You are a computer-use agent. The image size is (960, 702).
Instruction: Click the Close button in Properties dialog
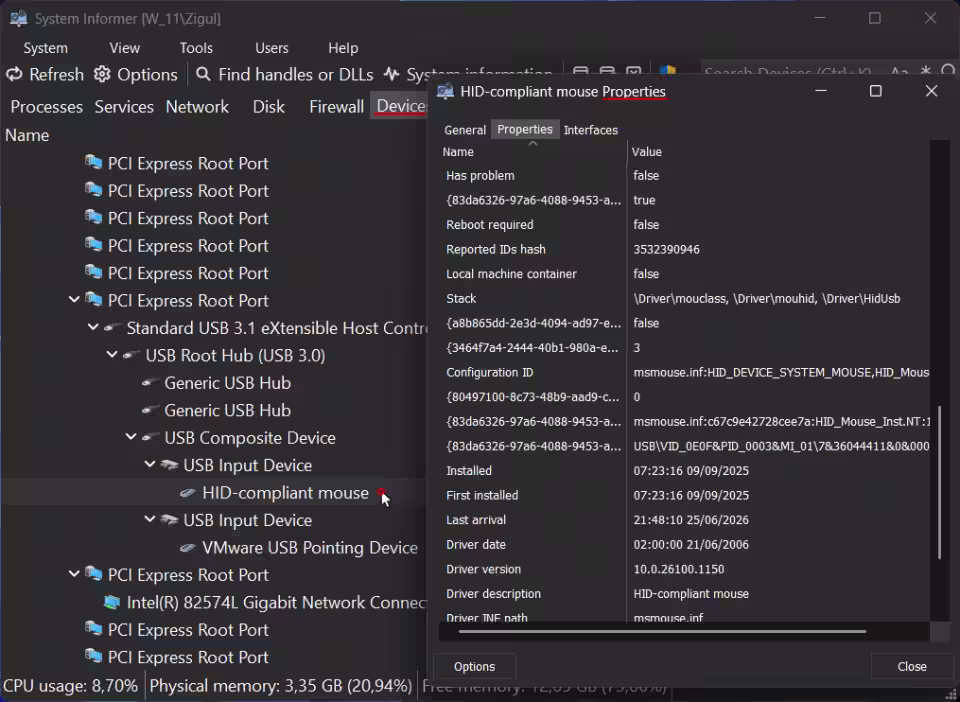[x=912, y=667]
